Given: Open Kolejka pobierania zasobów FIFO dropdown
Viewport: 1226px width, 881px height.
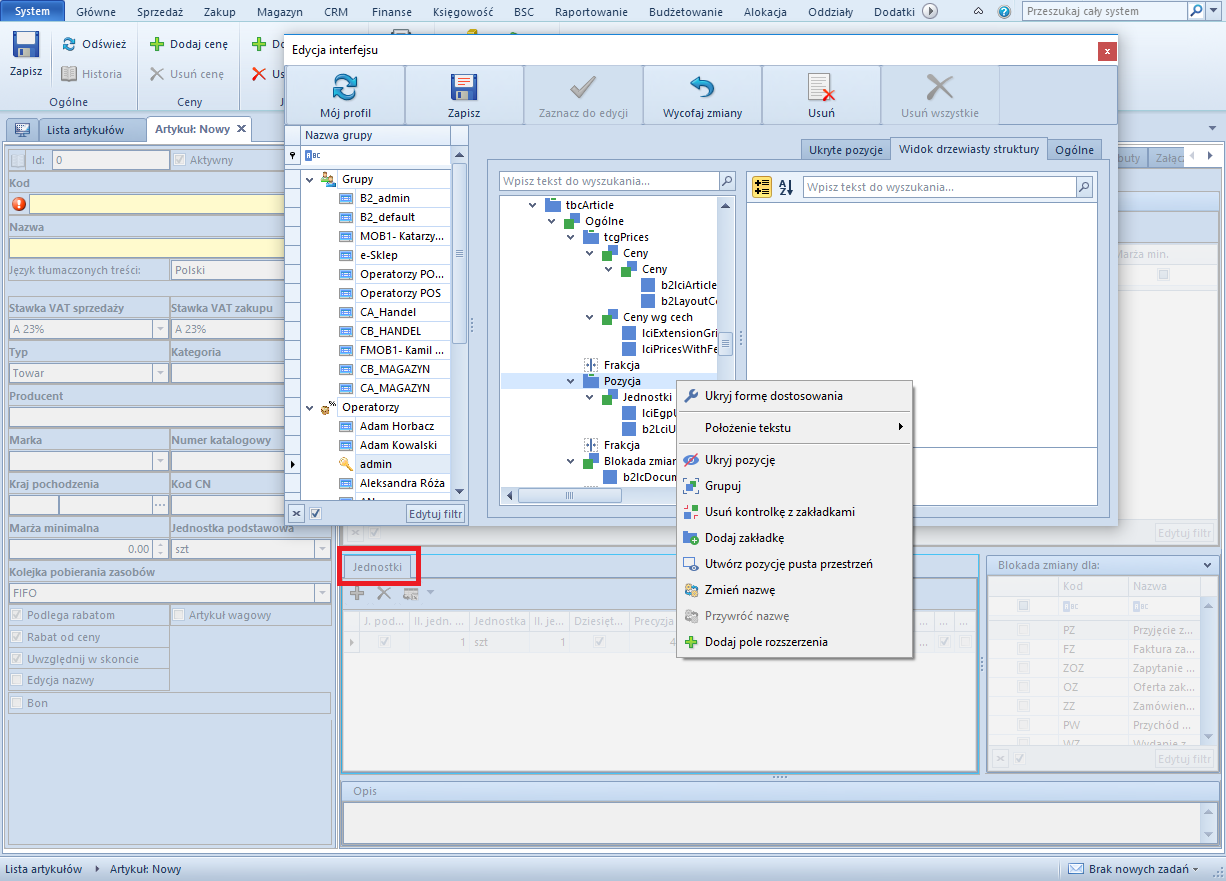Looking at the screenshot, I should click(x=322, y=593).
